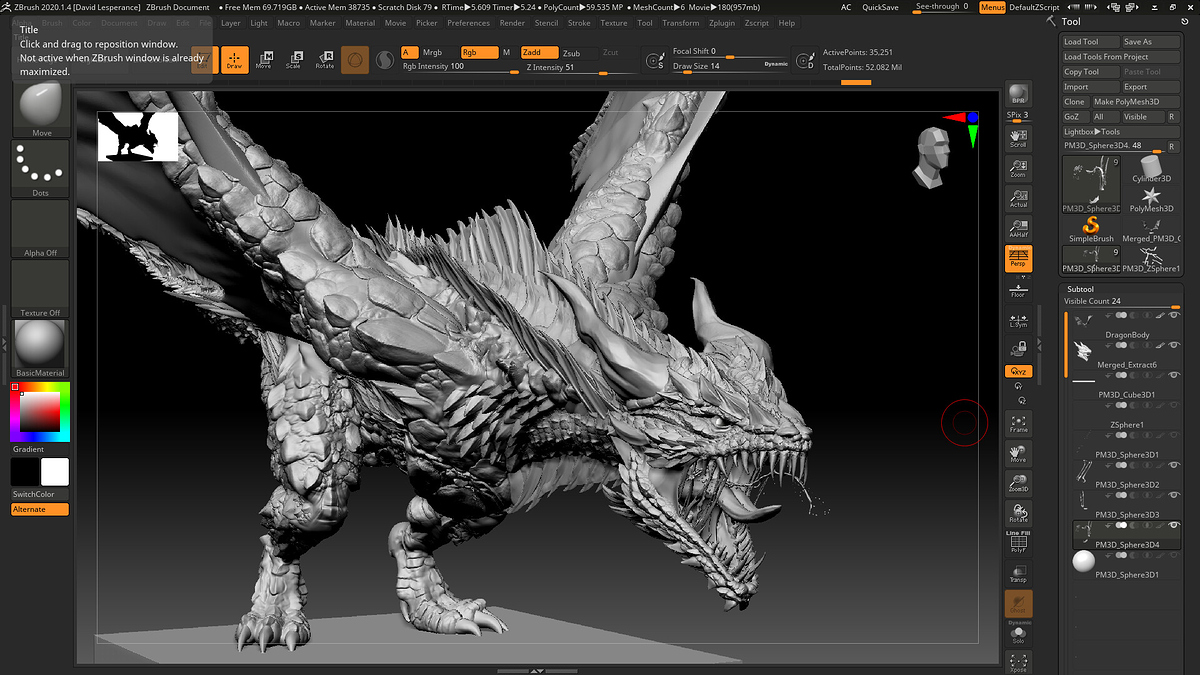Click the dragon silhouette thumbnail
The image size is (1200, 675).
click(137, 137)
